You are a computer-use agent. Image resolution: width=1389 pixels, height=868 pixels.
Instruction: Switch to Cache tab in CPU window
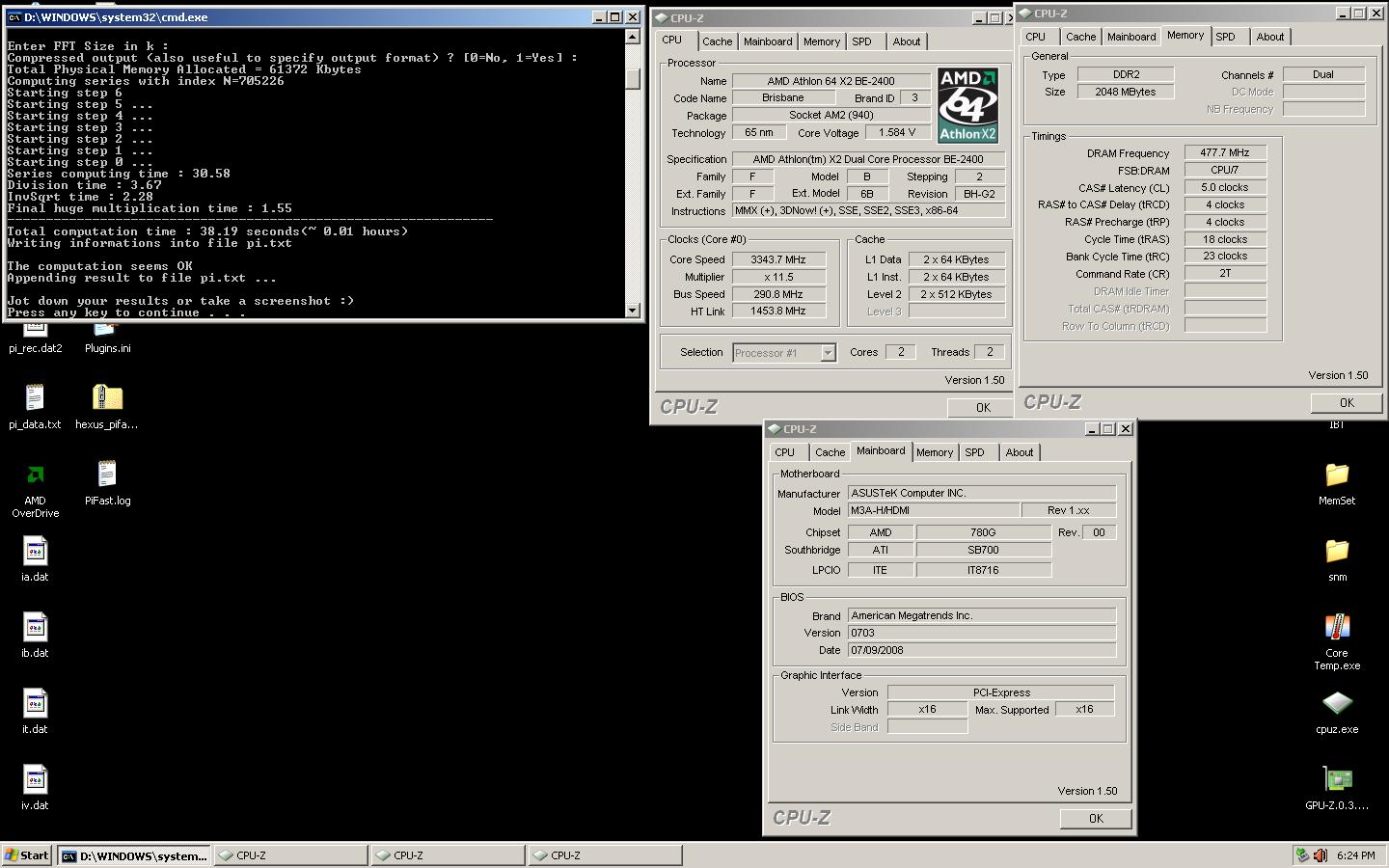717,41
